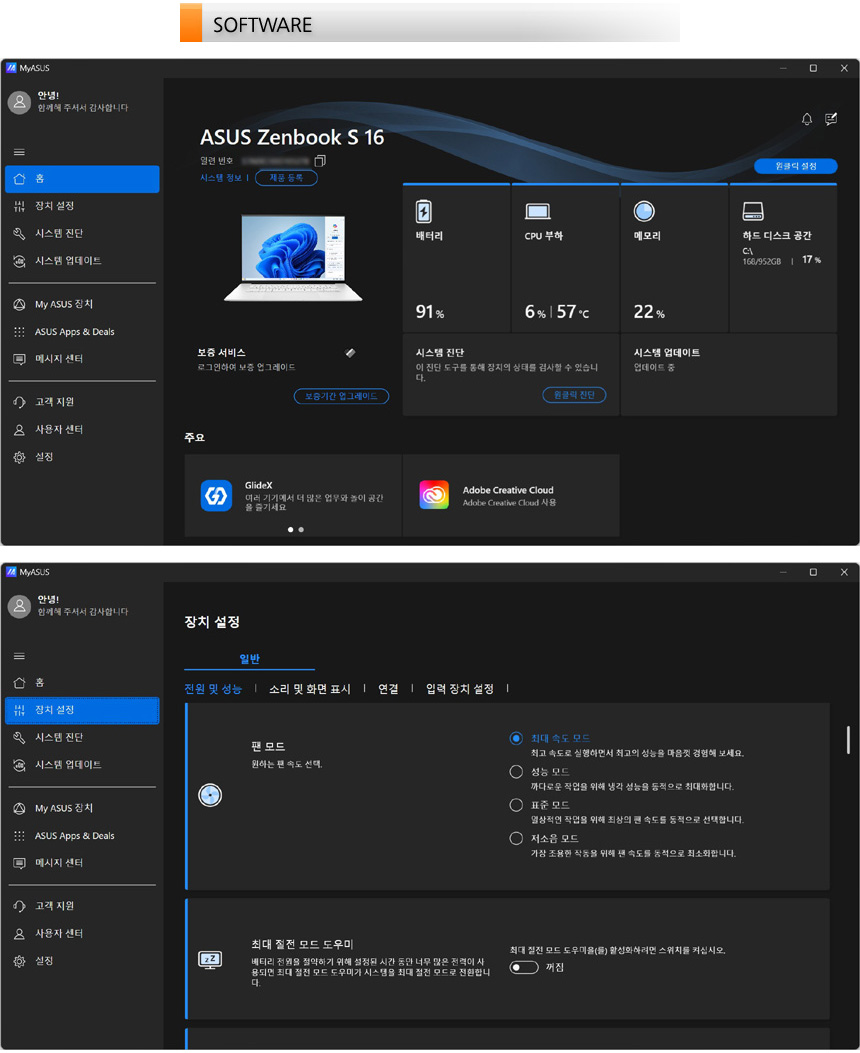The width and height of the screenshot is (860, 1053).
Task: Click the 91% battery value
Action: click(x=430, y=312)
